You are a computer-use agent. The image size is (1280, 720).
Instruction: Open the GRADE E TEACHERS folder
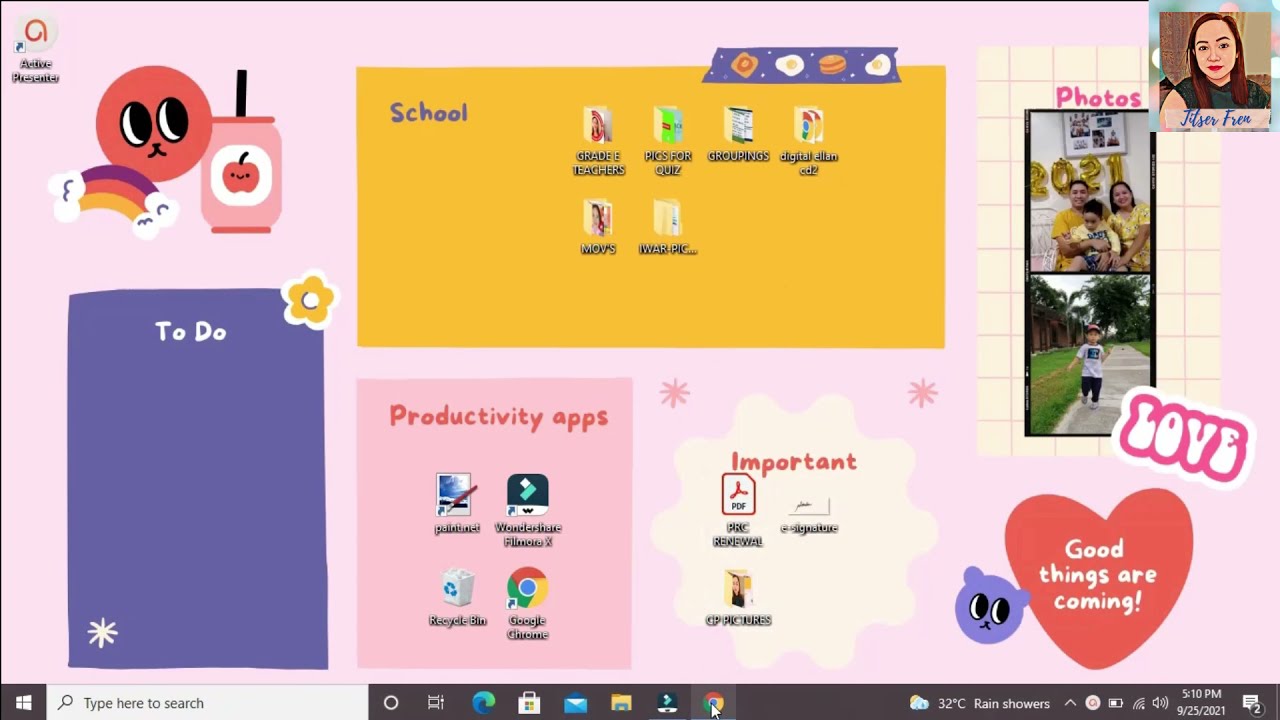click(x=598, y=141)
